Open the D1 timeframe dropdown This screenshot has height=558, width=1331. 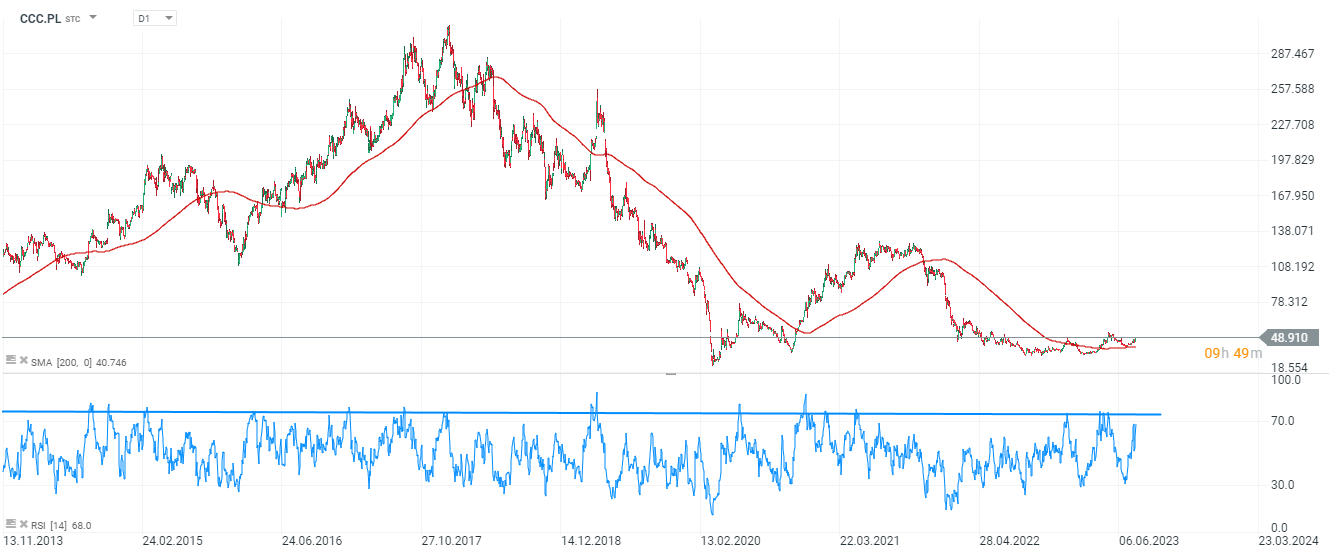(155, 18)
